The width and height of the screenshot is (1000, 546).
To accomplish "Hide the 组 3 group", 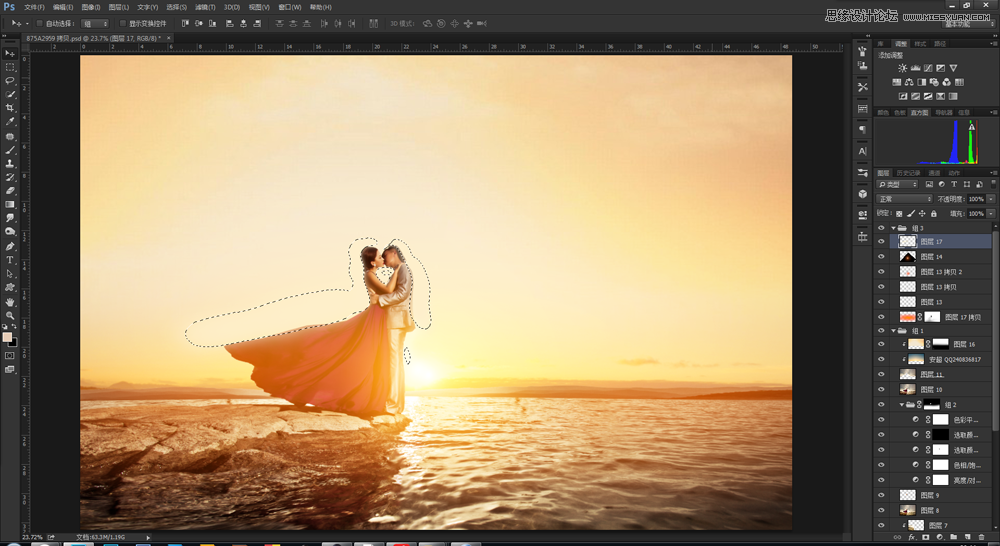I will click(881, 228).
